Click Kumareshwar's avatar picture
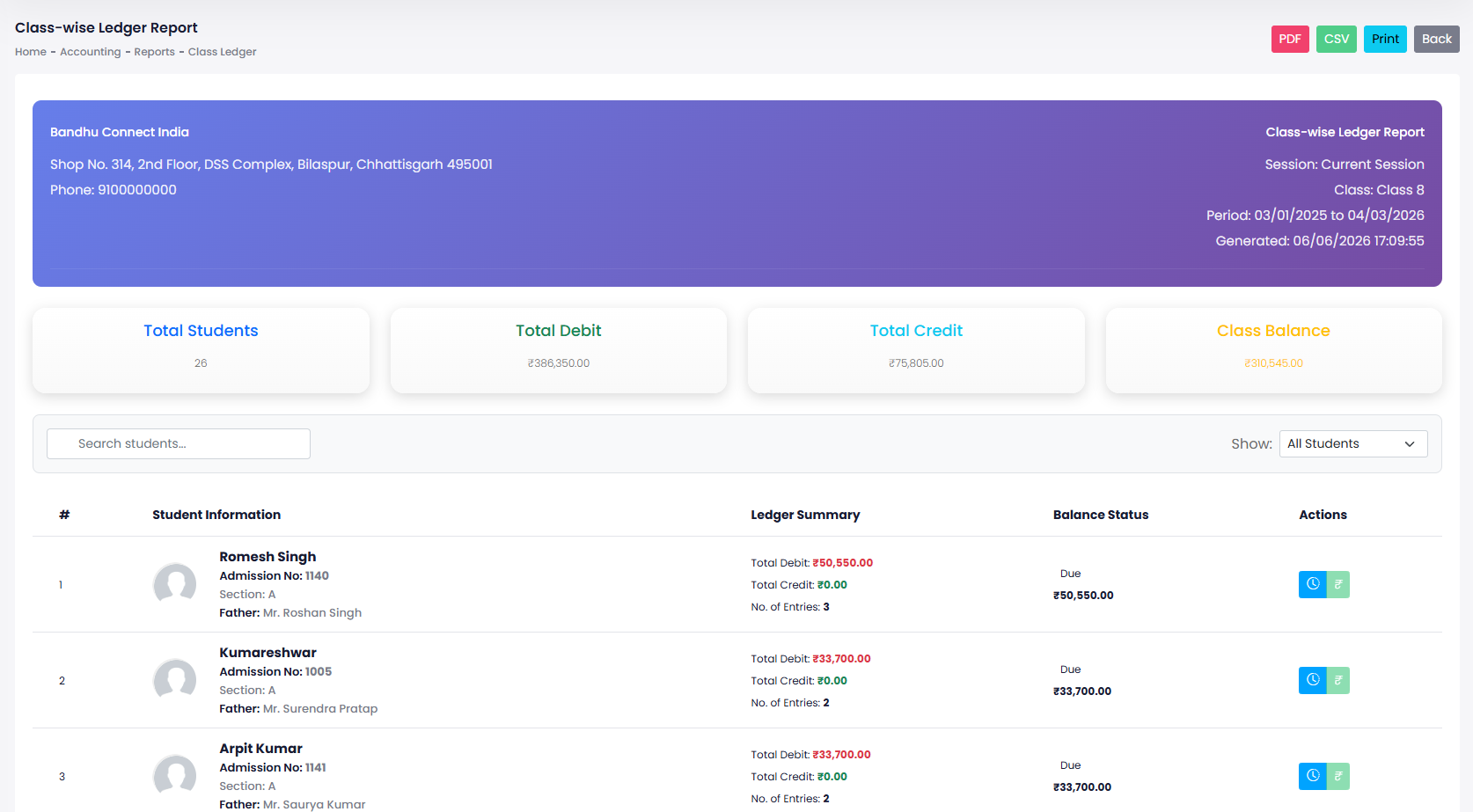This screenshot has width=1473, height=812. (x=175, y=680)
